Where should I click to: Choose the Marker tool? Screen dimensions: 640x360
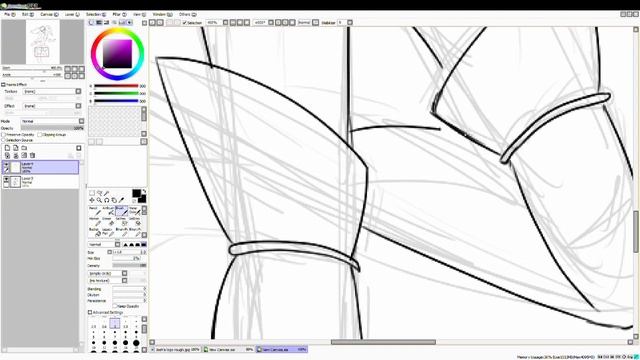(x=94, y=222)
